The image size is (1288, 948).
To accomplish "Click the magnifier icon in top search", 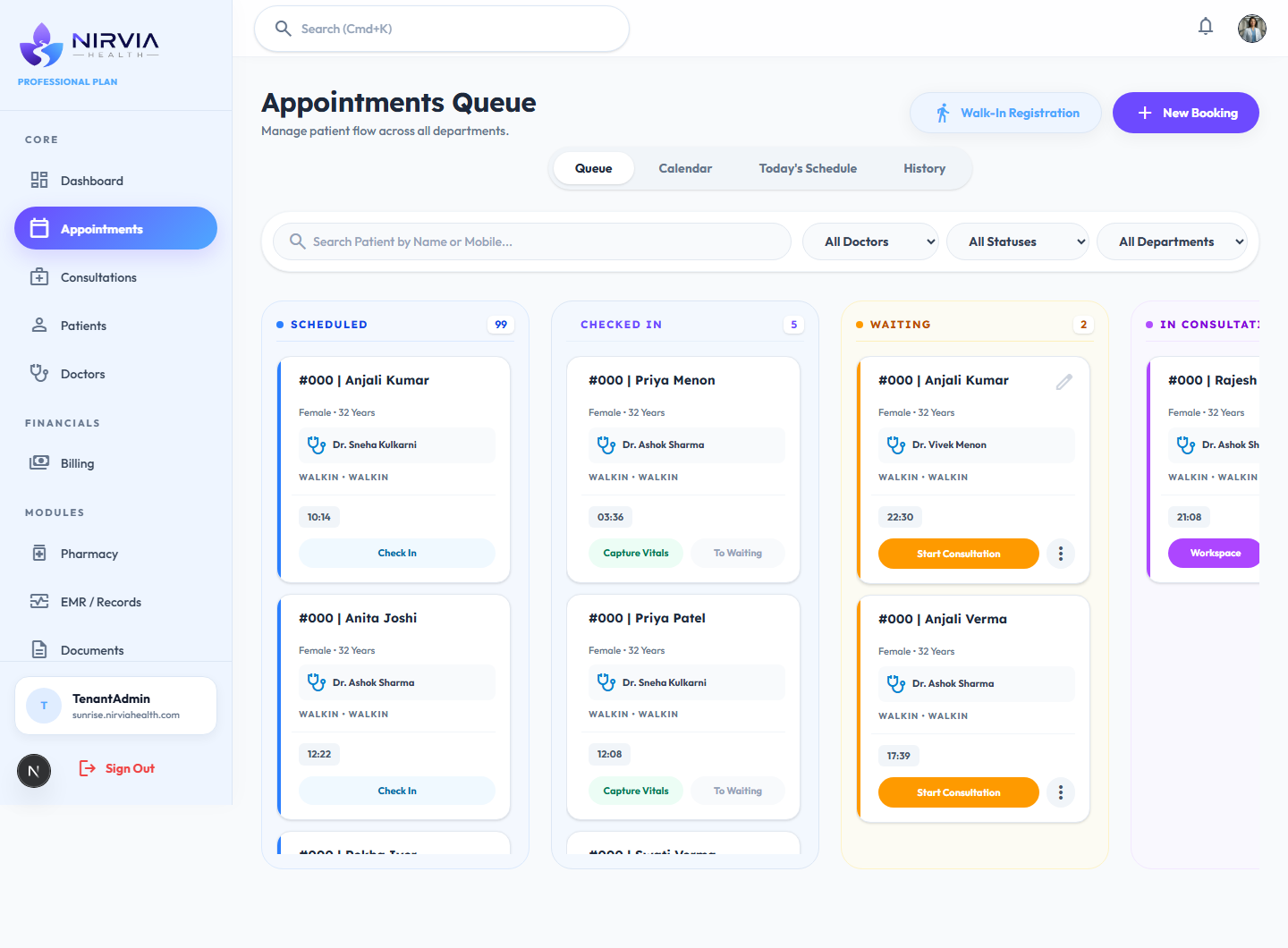I will [284, 29].
